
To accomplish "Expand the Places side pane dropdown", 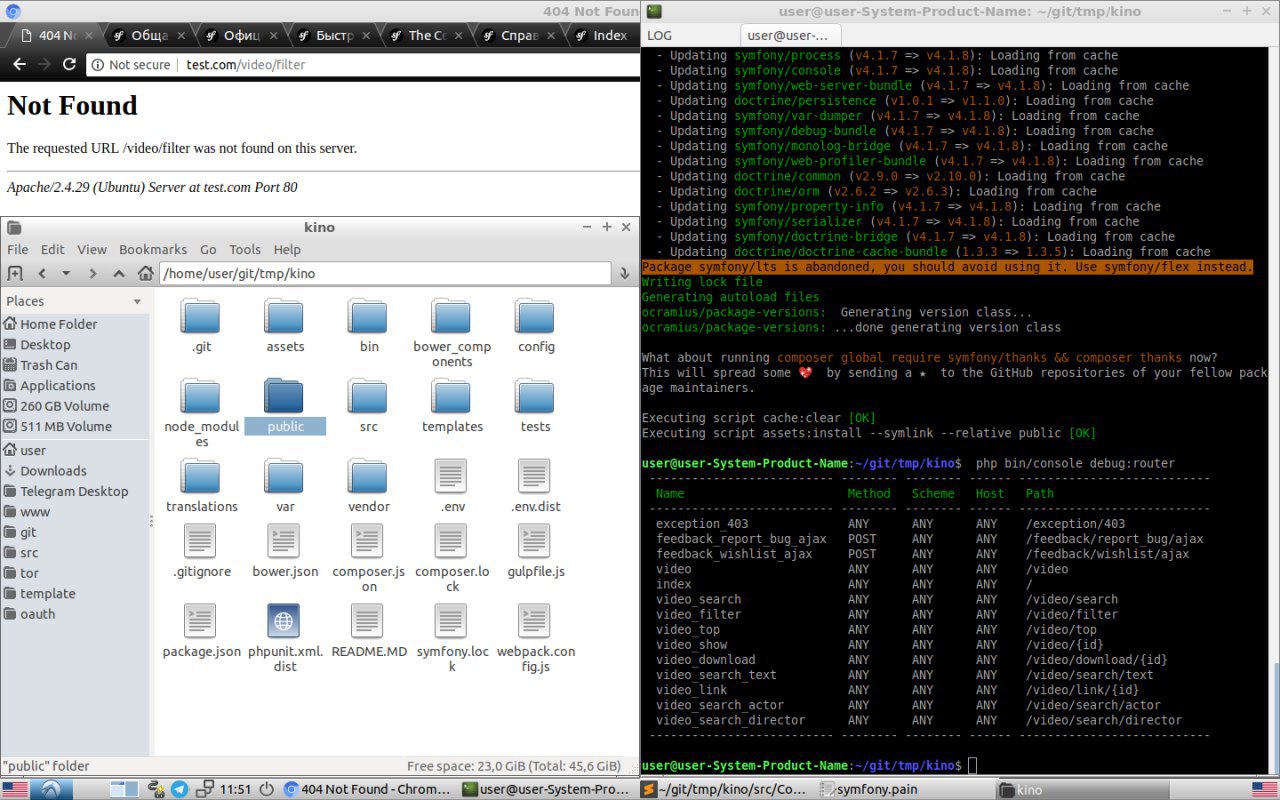I will pyautogui.click(x=137, y=301).
